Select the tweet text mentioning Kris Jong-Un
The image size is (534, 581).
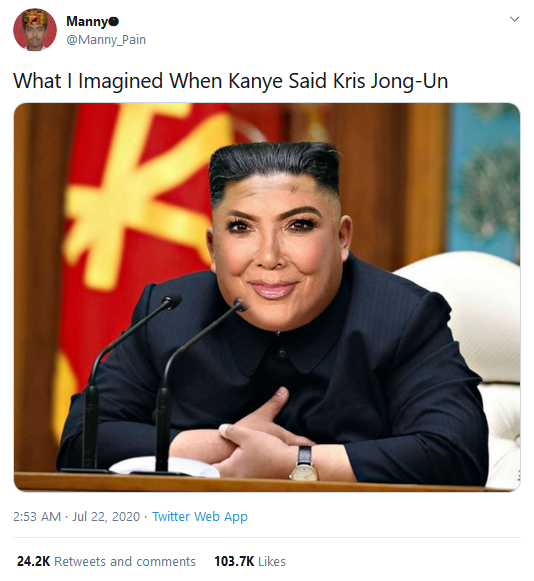(x=230, y=81)
